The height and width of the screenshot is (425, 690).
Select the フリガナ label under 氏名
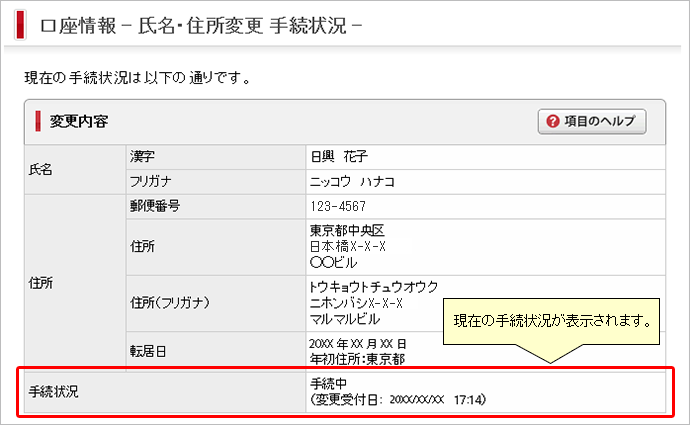[151, 181]
